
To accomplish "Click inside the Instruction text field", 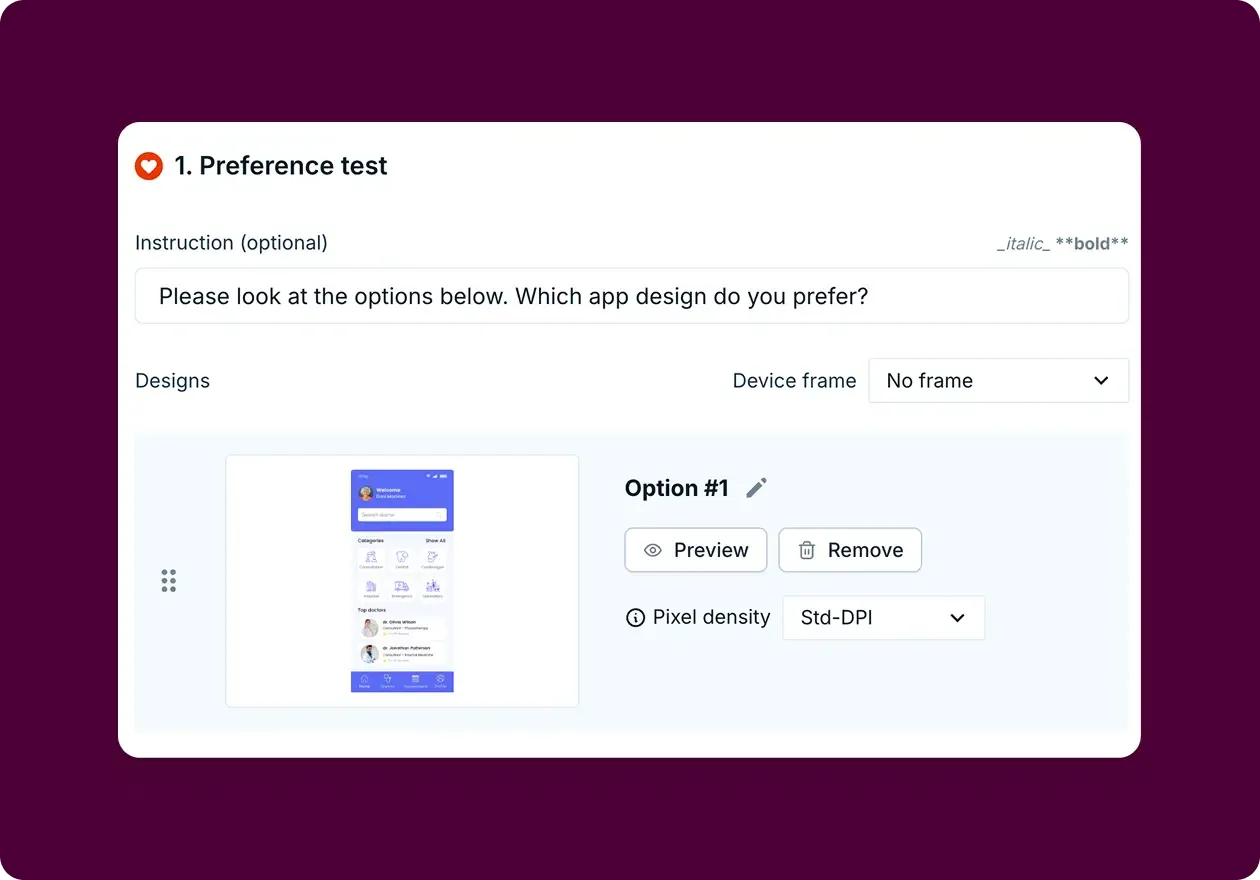I will pyautogui.click(x=632, y=296).
